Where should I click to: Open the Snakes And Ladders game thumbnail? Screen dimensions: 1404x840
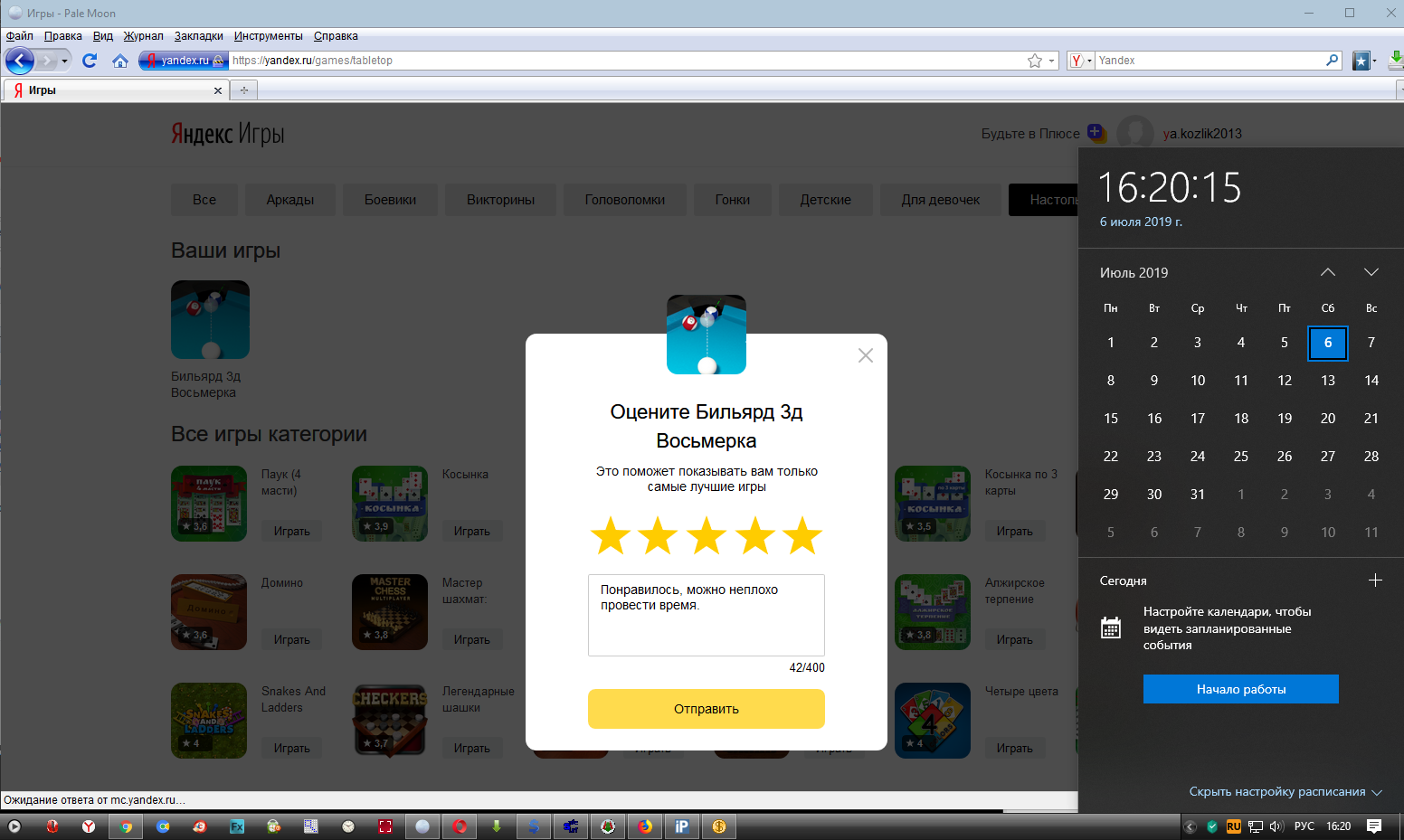point(209,721)
